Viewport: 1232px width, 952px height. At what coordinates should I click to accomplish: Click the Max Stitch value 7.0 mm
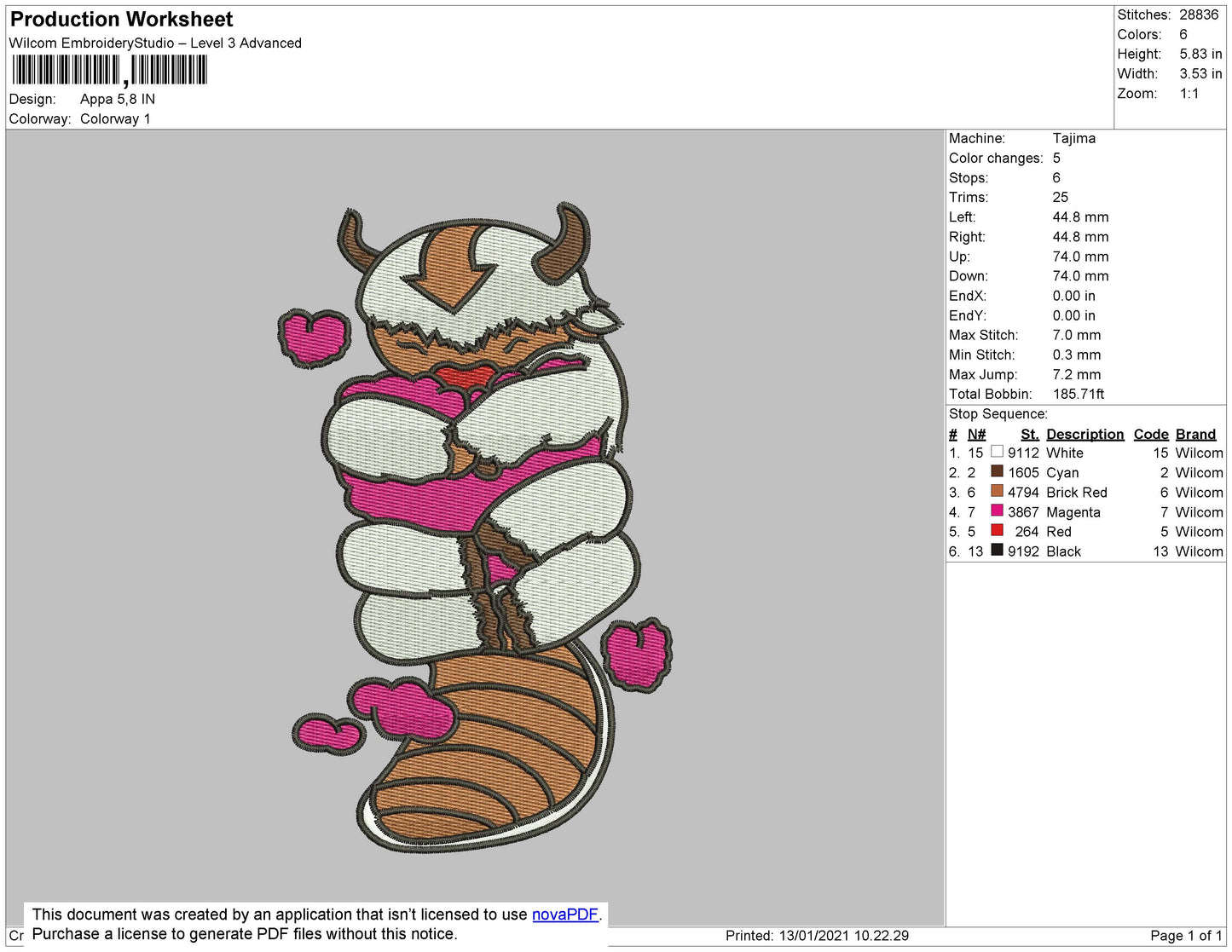(x=1077, y=335)
